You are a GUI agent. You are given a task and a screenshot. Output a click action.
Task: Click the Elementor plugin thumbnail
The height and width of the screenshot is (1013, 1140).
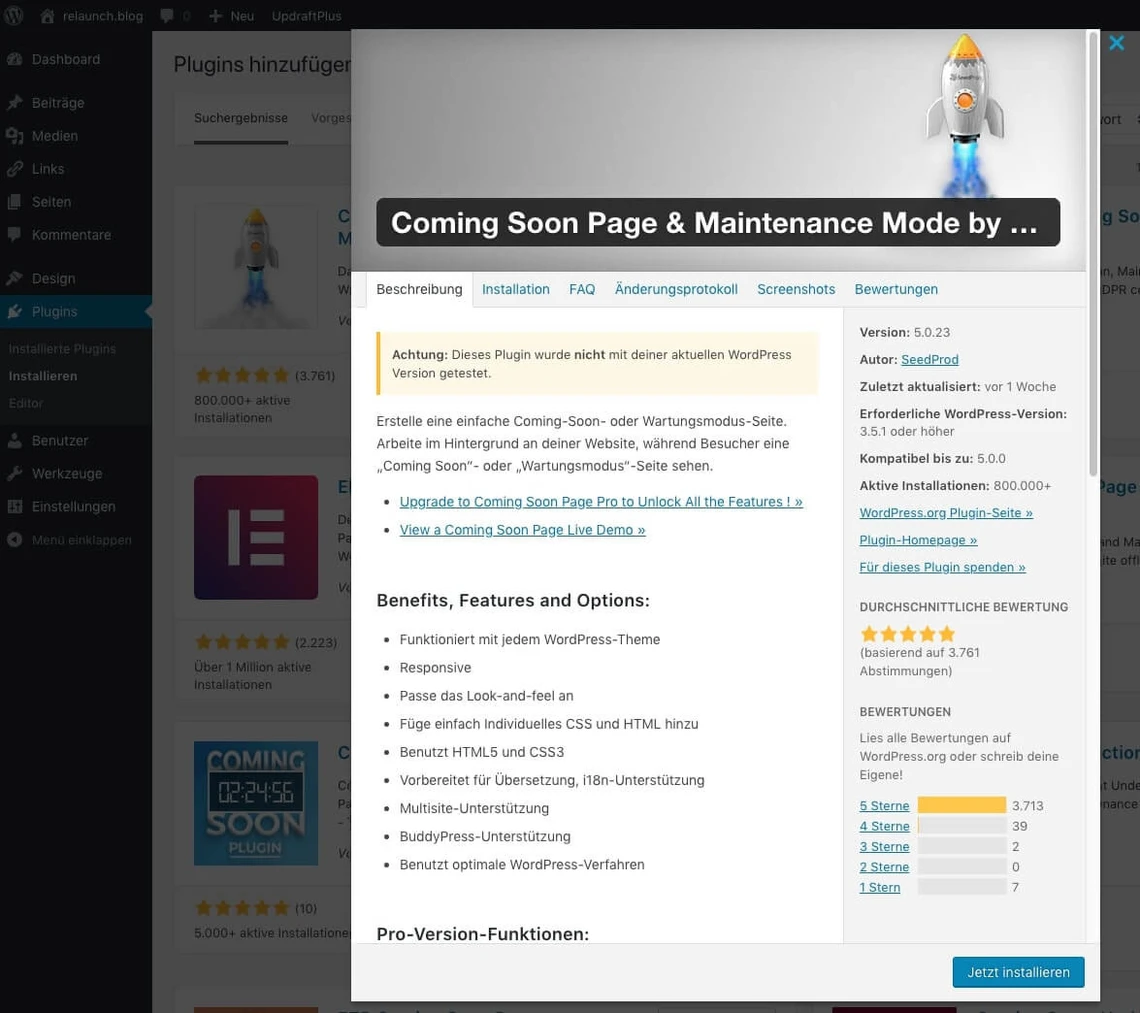coord(255,537)
